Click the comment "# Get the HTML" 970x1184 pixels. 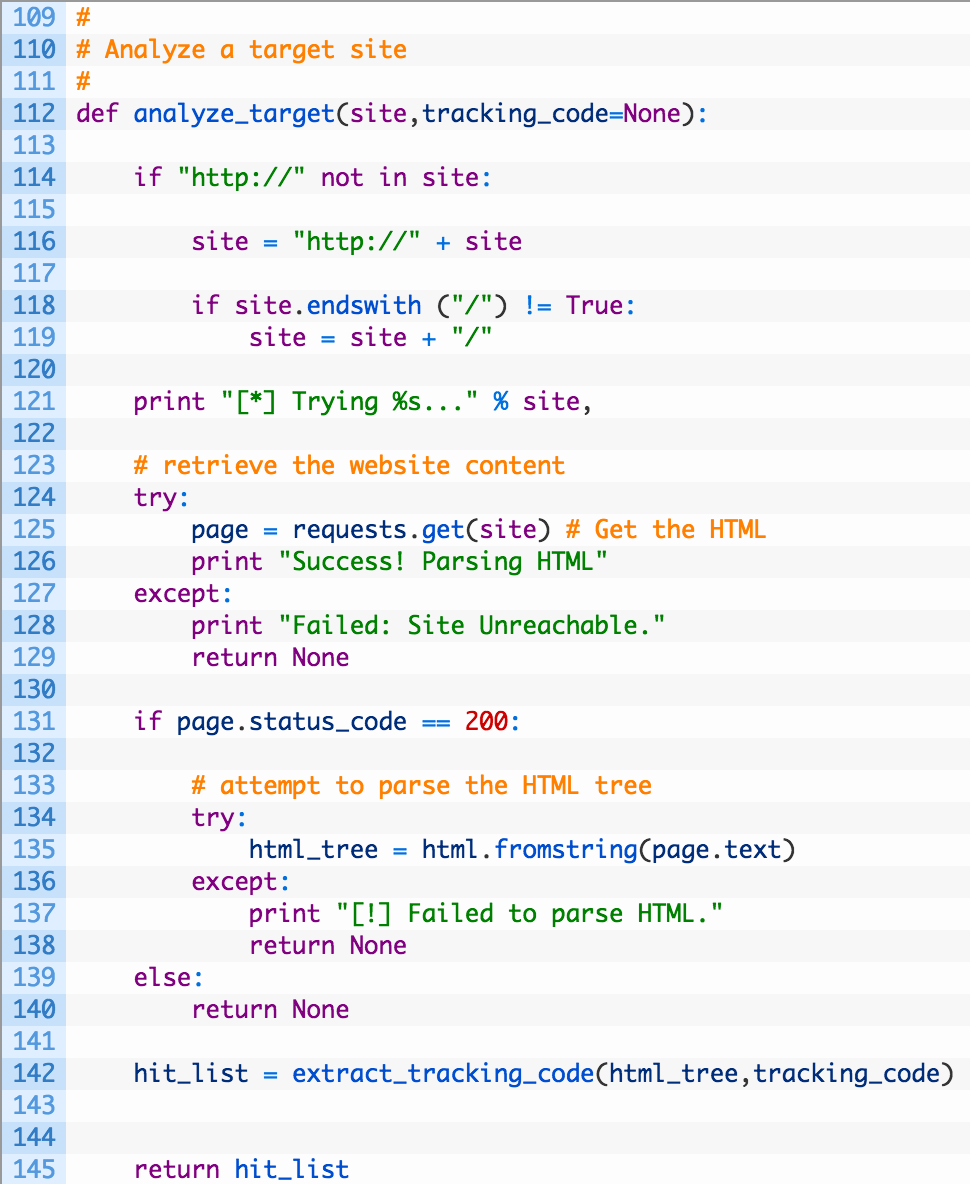[x=666, y=529]
